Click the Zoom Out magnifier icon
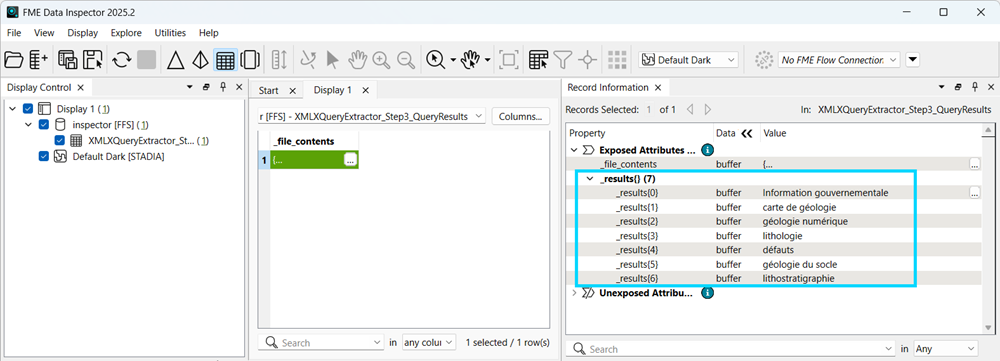 coord(406,60)
